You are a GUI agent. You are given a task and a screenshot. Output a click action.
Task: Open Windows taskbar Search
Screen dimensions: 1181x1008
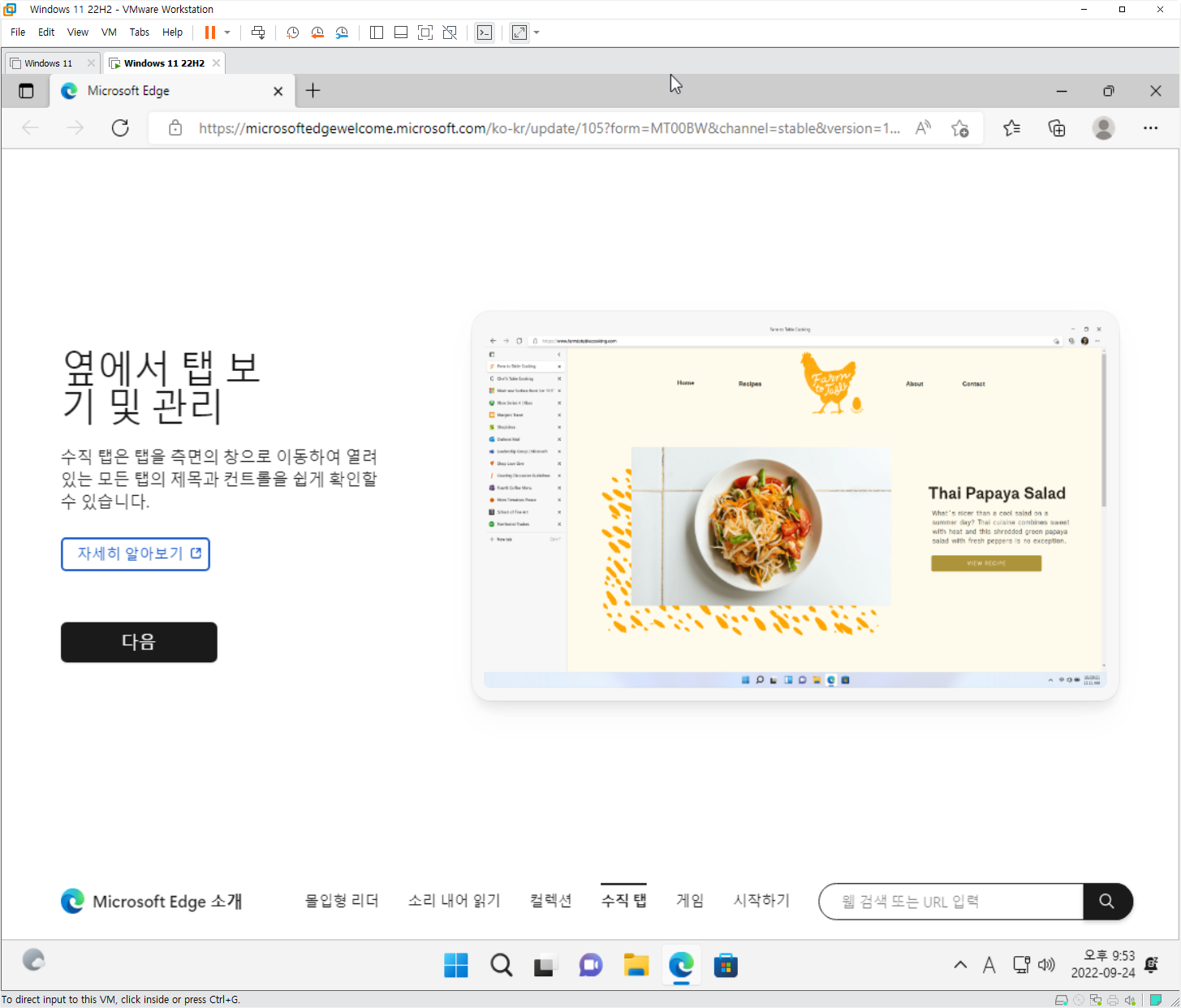[x=502, y=965]
